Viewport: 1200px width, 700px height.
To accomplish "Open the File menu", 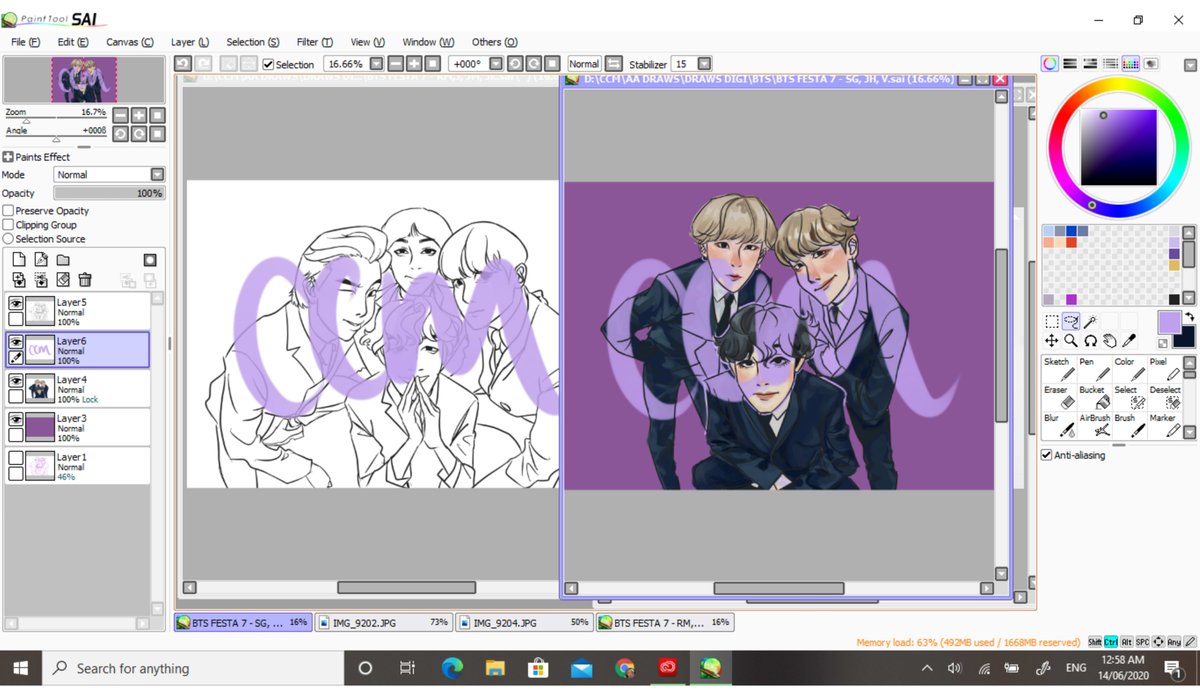I will 25,42.
